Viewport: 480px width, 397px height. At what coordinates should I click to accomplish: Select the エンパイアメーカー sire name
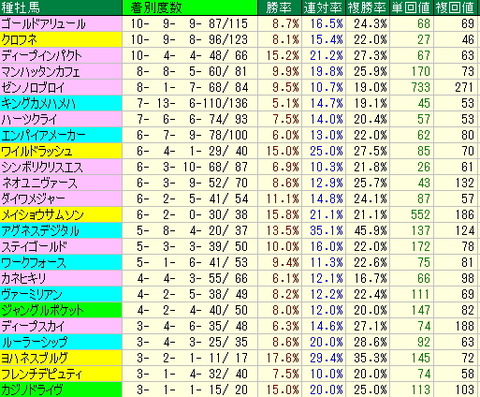pos(43,135)
